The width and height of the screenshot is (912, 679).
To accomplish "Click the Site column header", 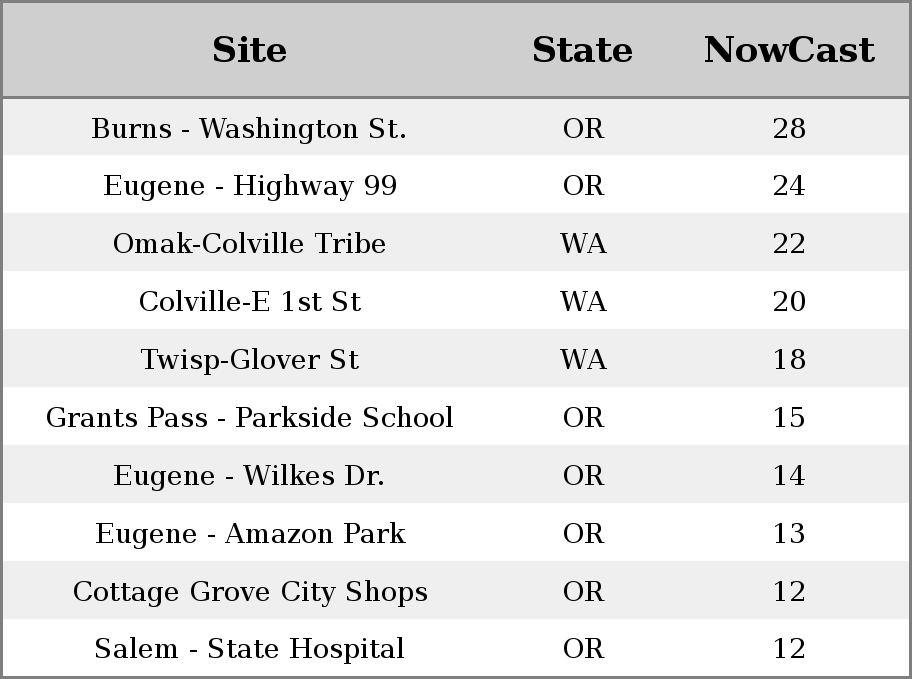I will (x=249, y=50).
